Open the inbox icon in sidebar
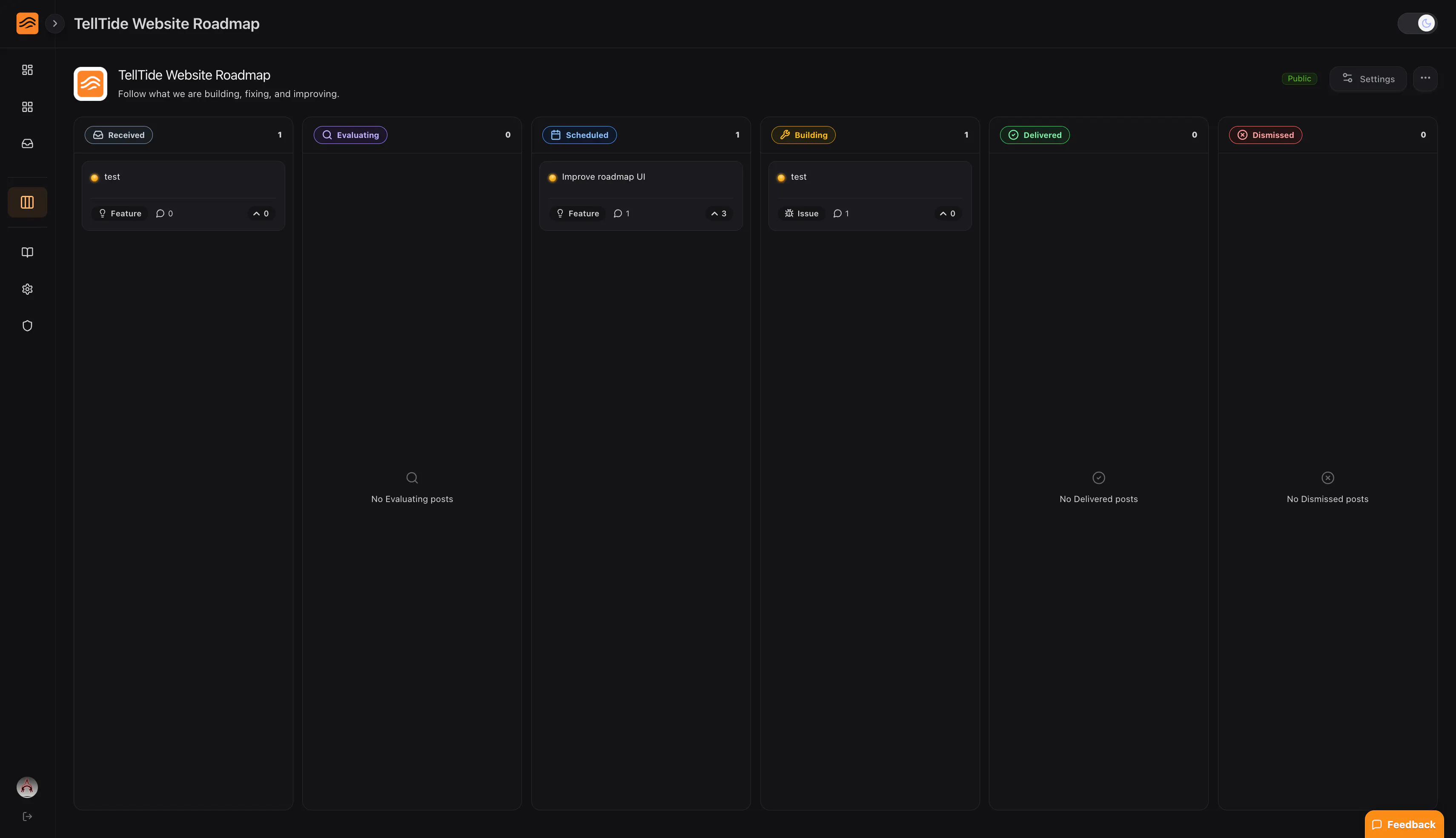The image size is (1456, 838). (x=27, y=144)
